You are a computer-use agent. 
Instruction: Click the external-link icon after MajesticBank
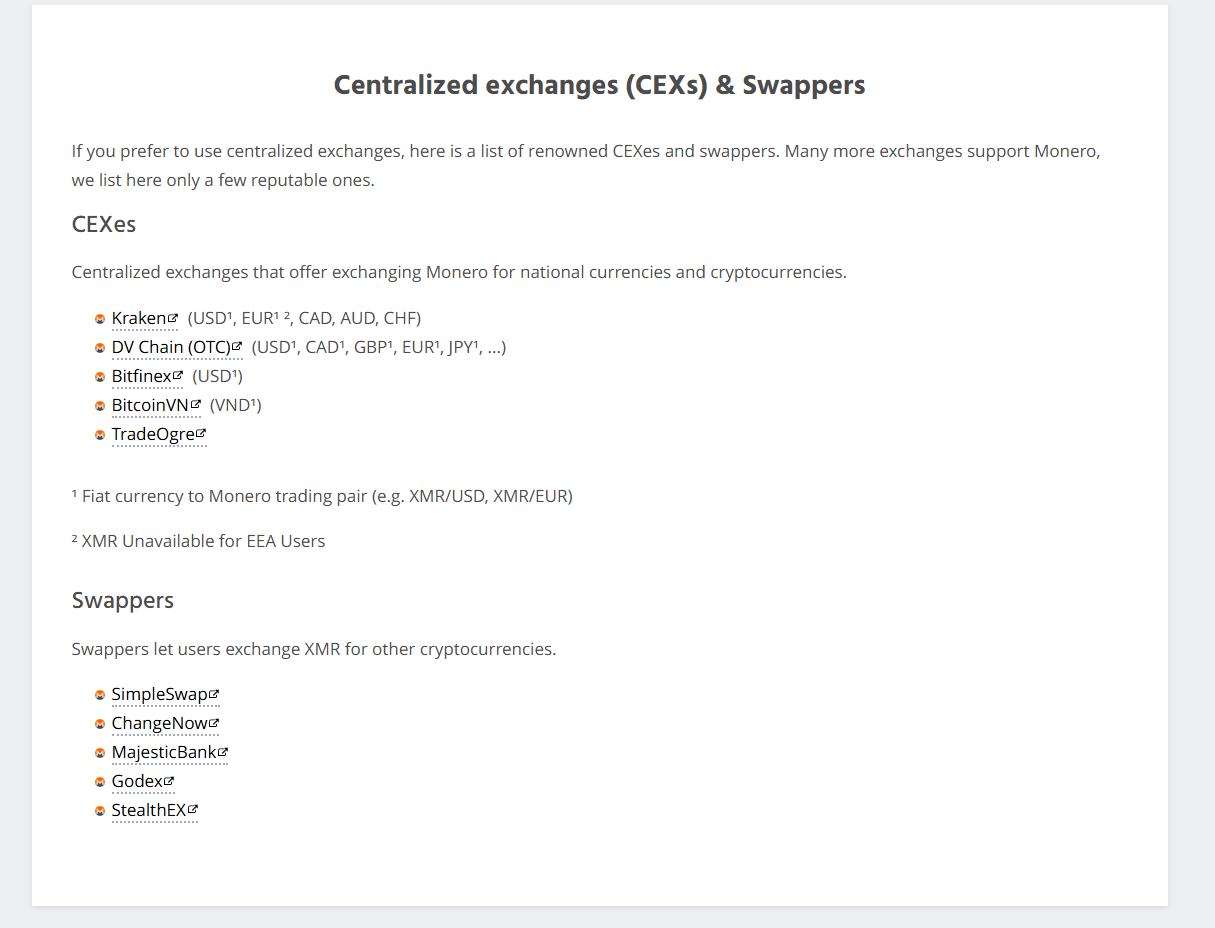[x=223, y=751]
